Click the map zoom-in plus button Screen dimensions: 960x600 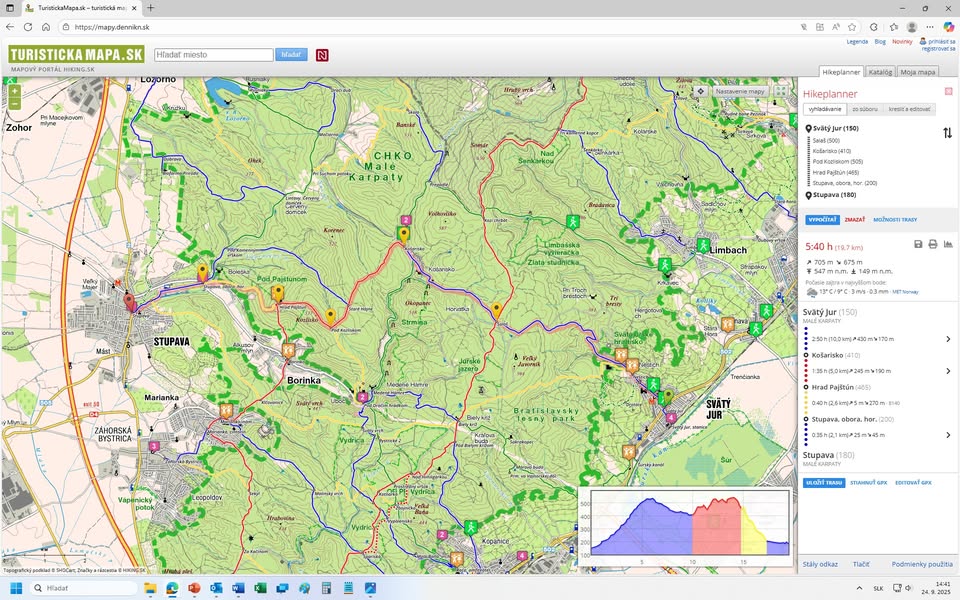point(14,91)
